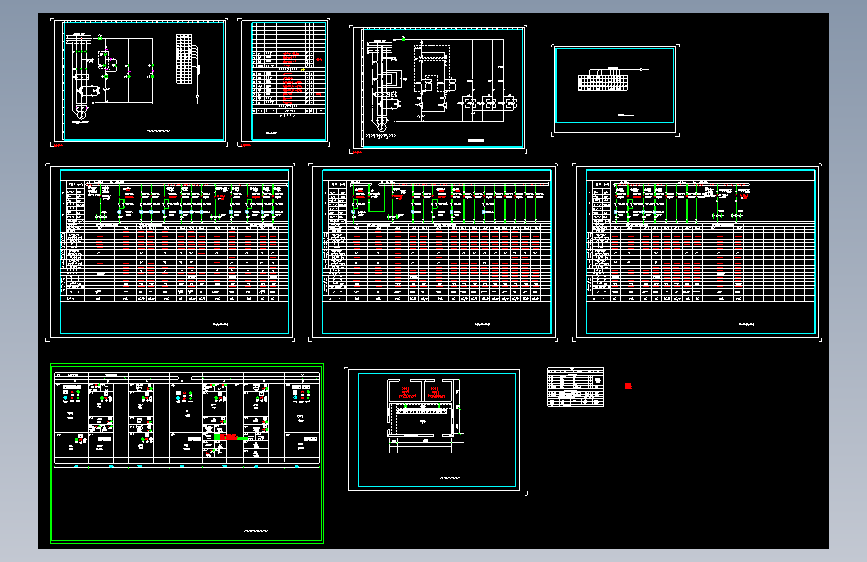Select the bottom floor plan sheet with red room labels
The width and height of the screenshot is (867, 562).
[x=434, y=430]
